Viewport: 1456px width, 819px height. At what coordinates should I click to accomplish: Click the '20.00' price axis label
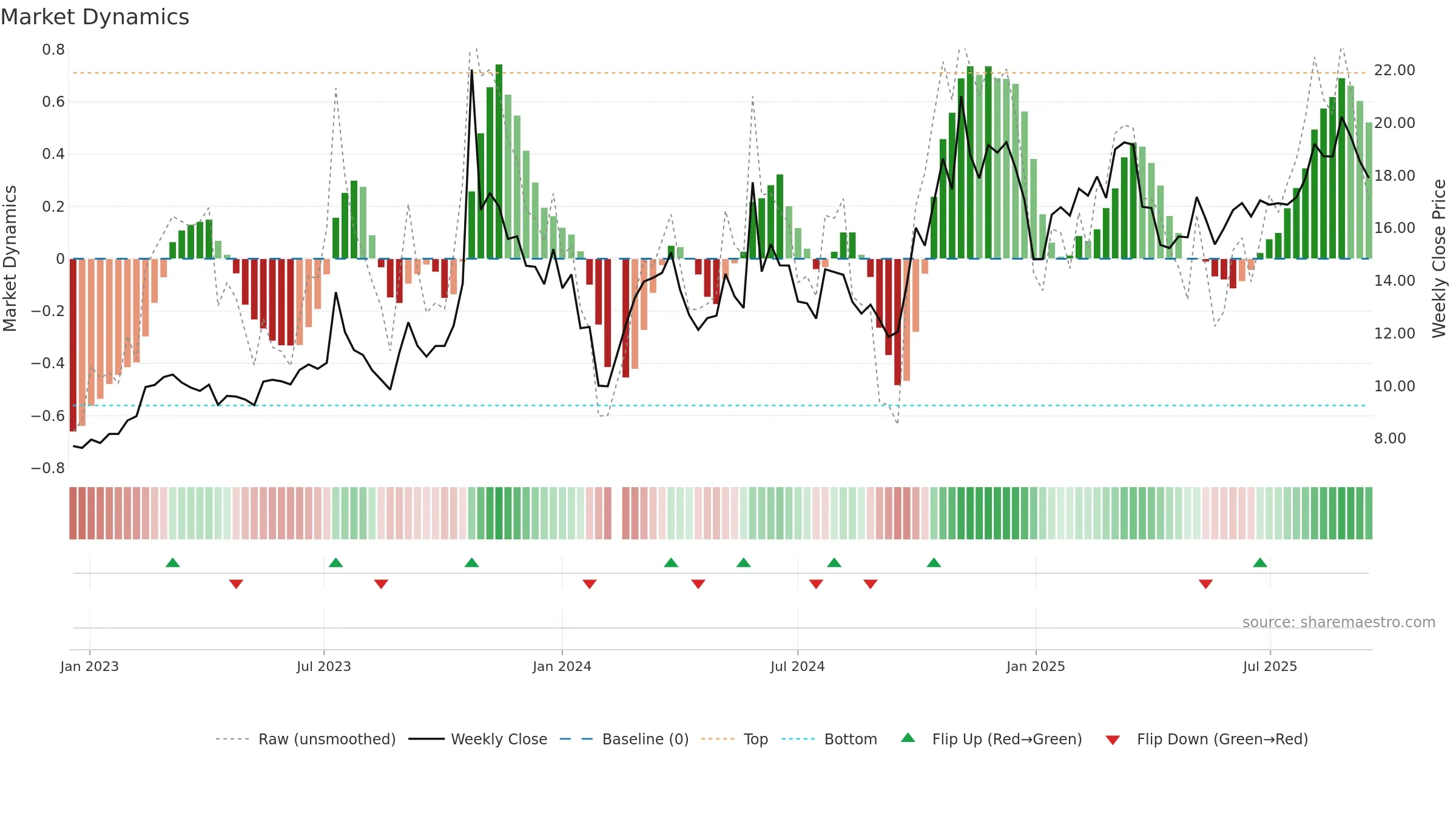click(1395, 123)
